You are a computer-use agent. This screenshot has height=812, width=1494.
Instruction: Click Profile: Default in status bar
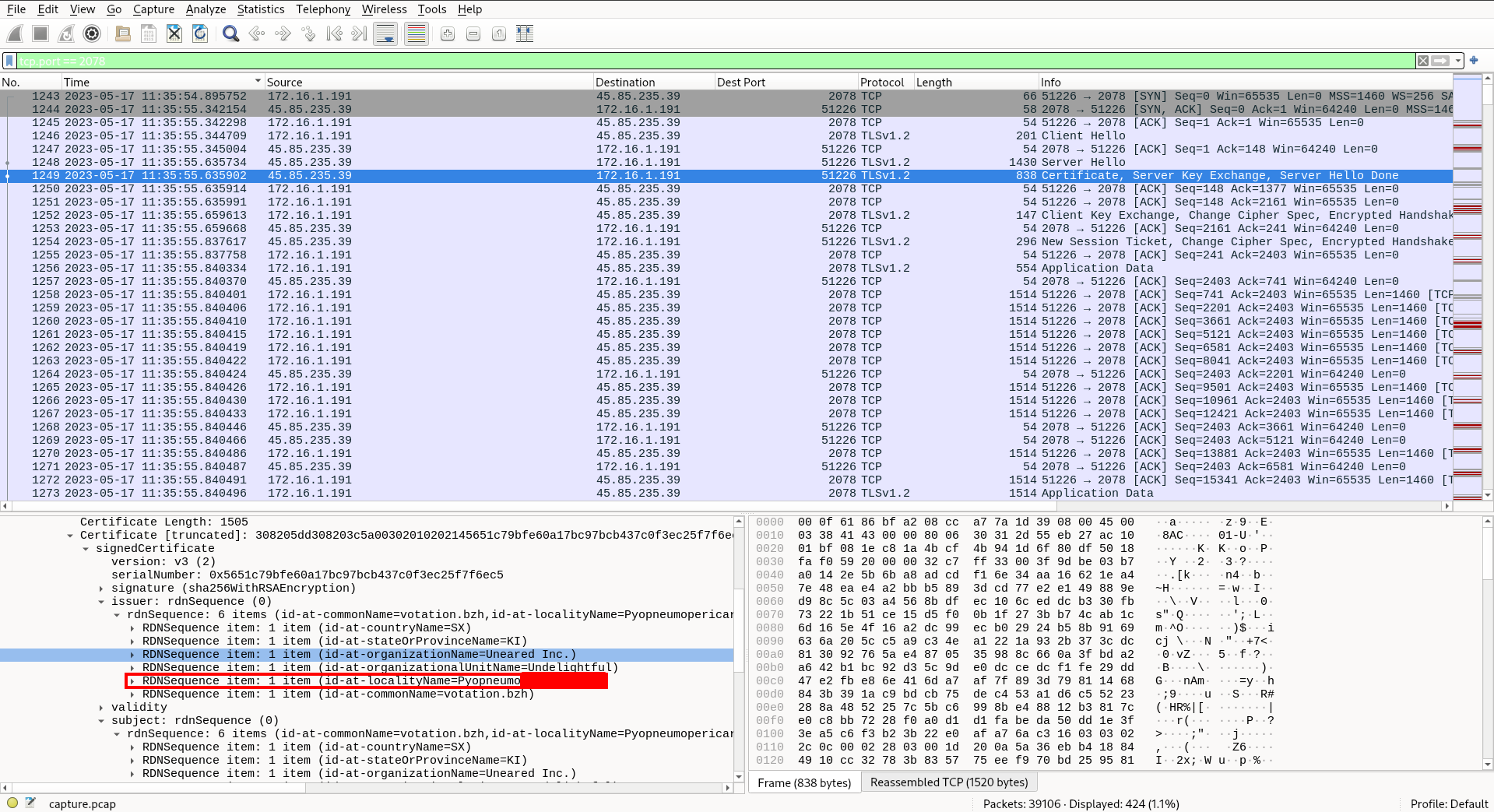pyautogui.click(x=1449, y=803)
